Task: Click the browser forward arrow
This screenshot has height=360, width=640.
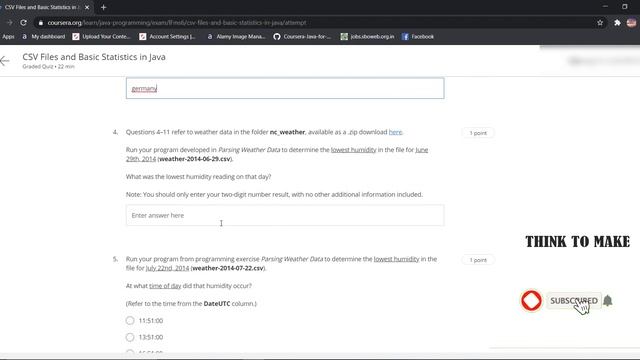Action: [x=10, y=23]
